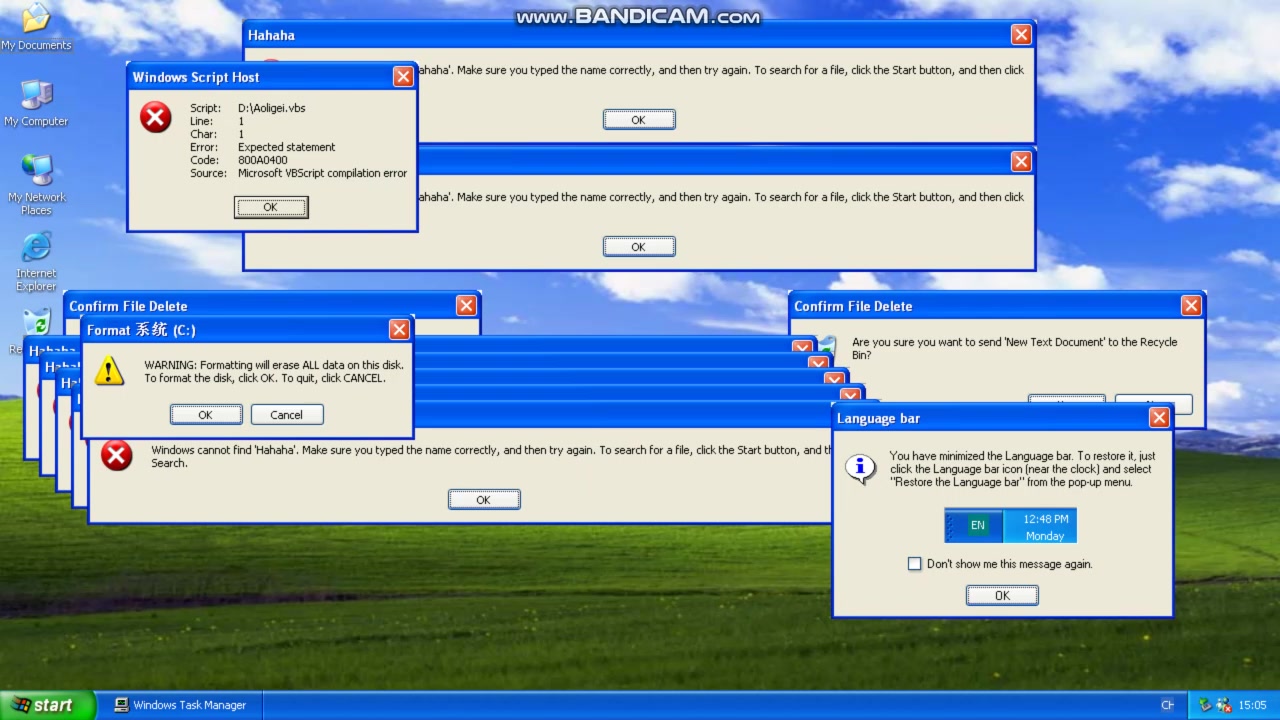
Task: Click OK in Language bar dialog
Action: 1002,595
